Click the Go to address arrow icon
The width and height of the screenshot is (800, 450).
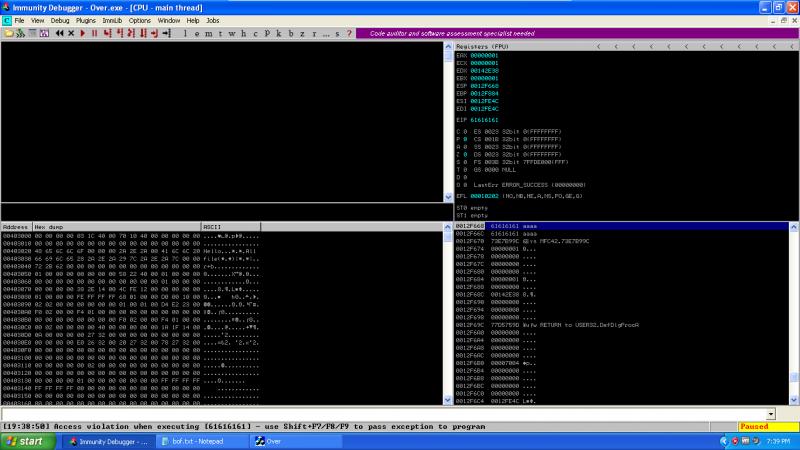click(x=166, y=33)
